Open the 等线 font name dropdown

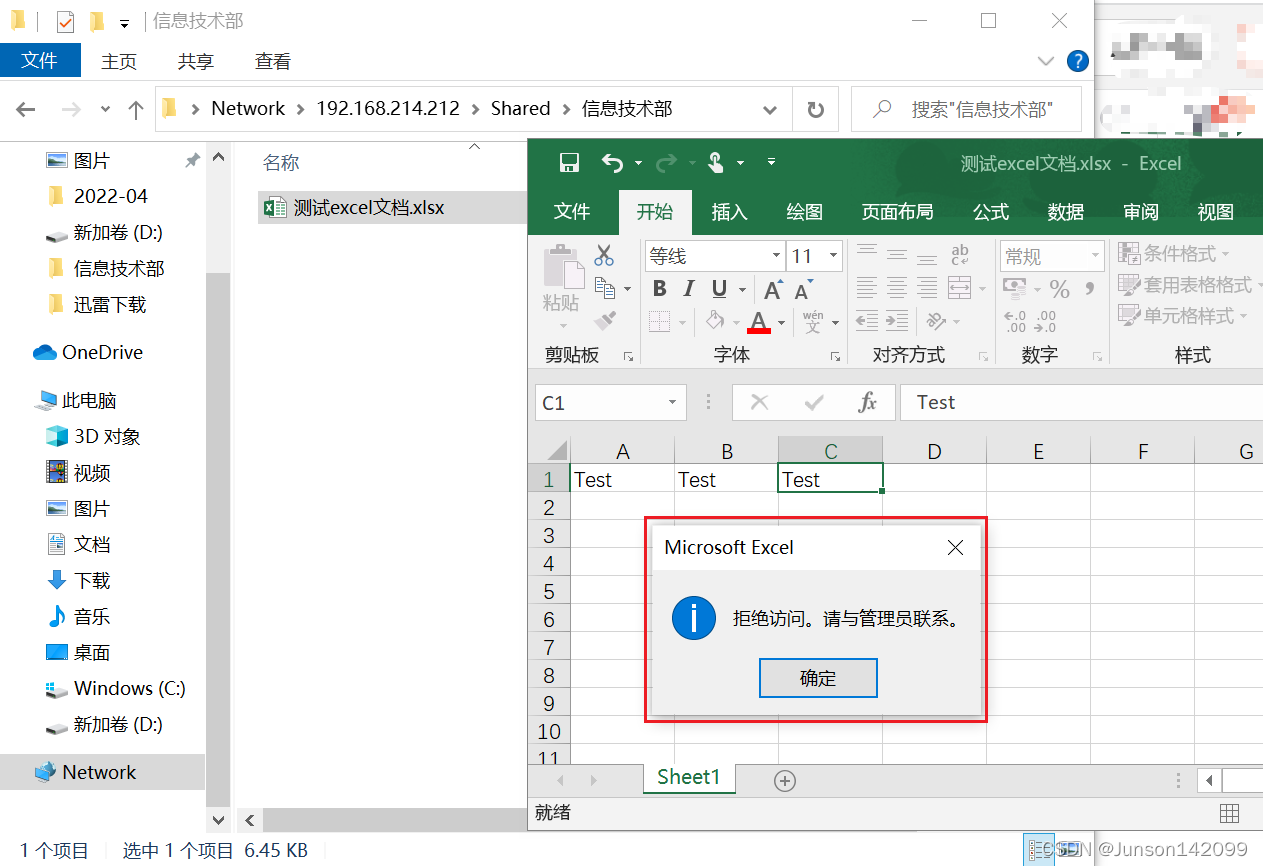pyautogui.click(x=776, y=256)
